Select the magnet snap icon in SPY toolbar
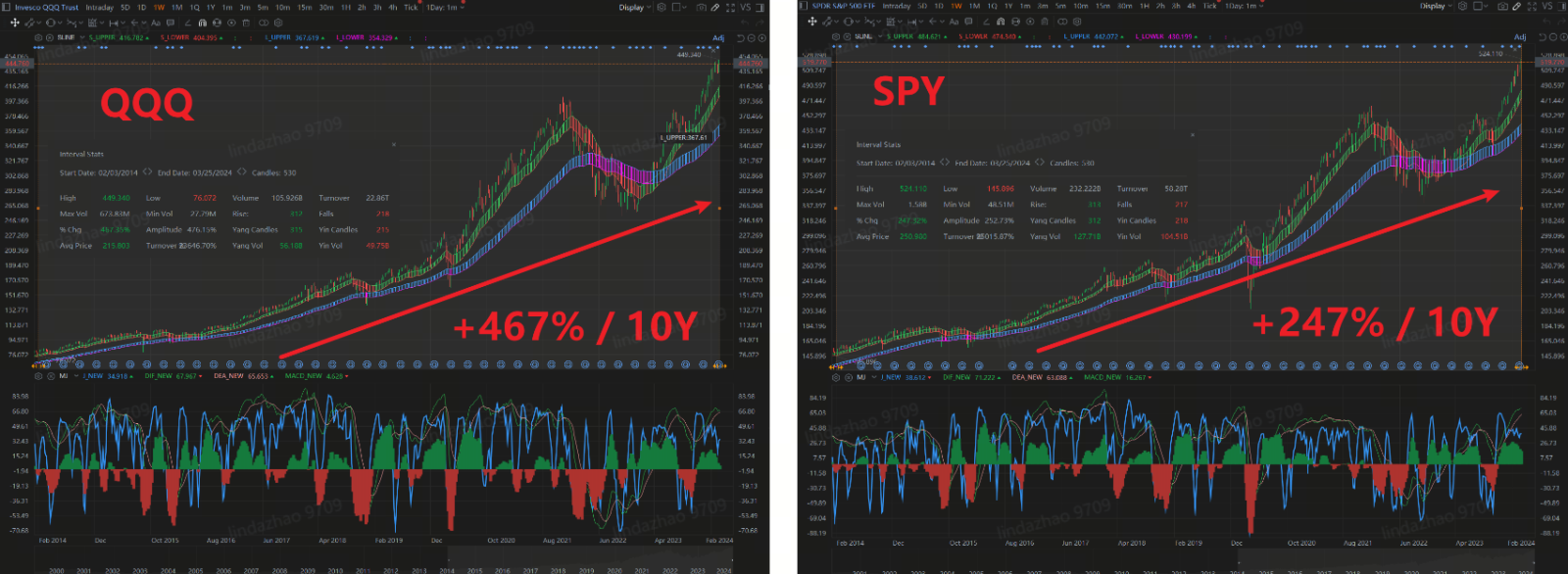The width and height of the screenshot is (1568, 574). (x=1001, y=22)
